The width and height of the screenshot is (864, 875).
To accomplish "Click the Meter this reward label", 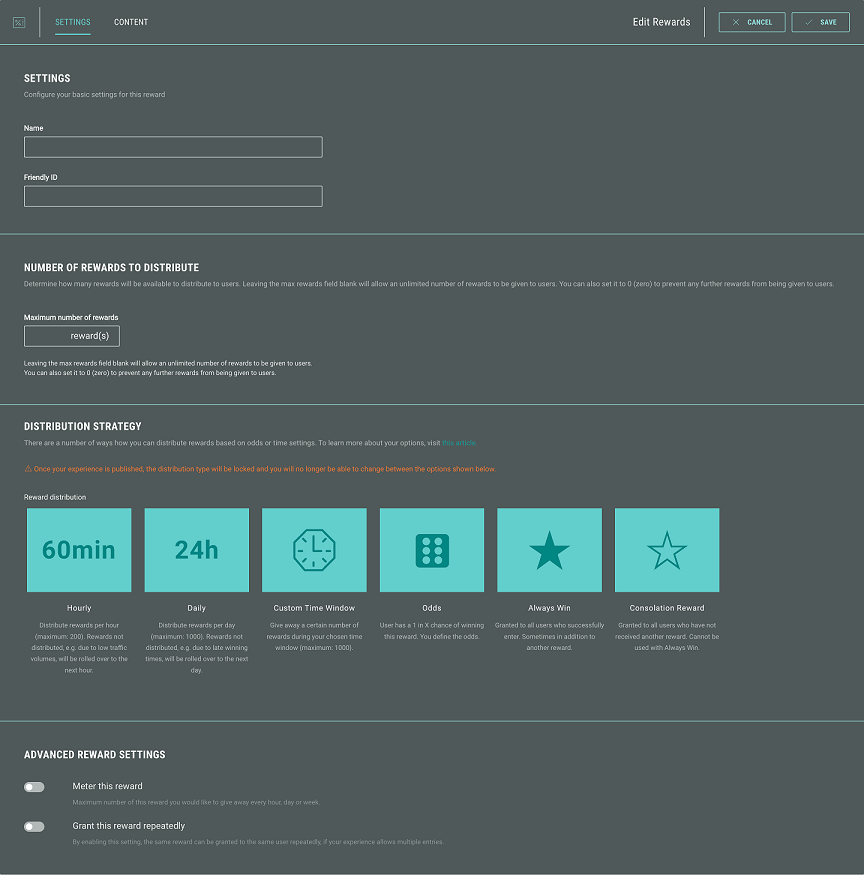I will click(x=107, y=786).
